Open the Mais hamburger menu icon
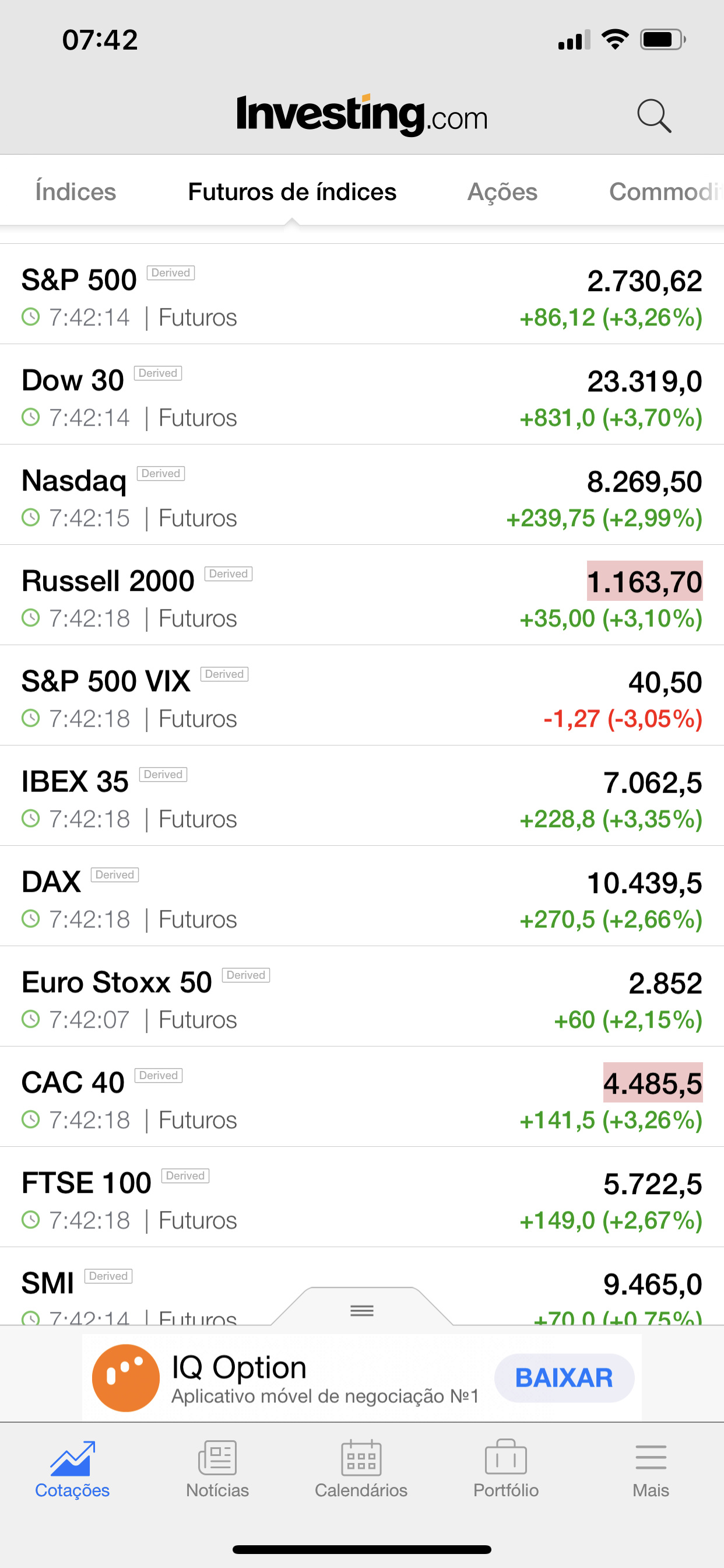 [x=651, y=1458]
